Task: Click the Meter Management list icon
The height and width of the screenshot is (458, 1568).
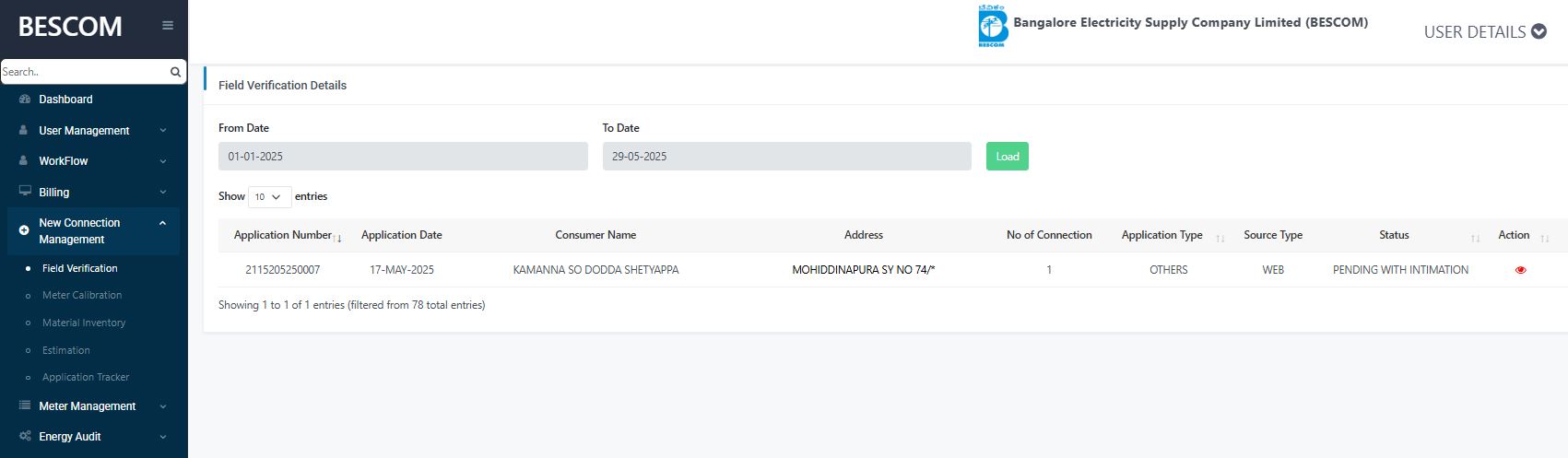Action: [25, 405]
